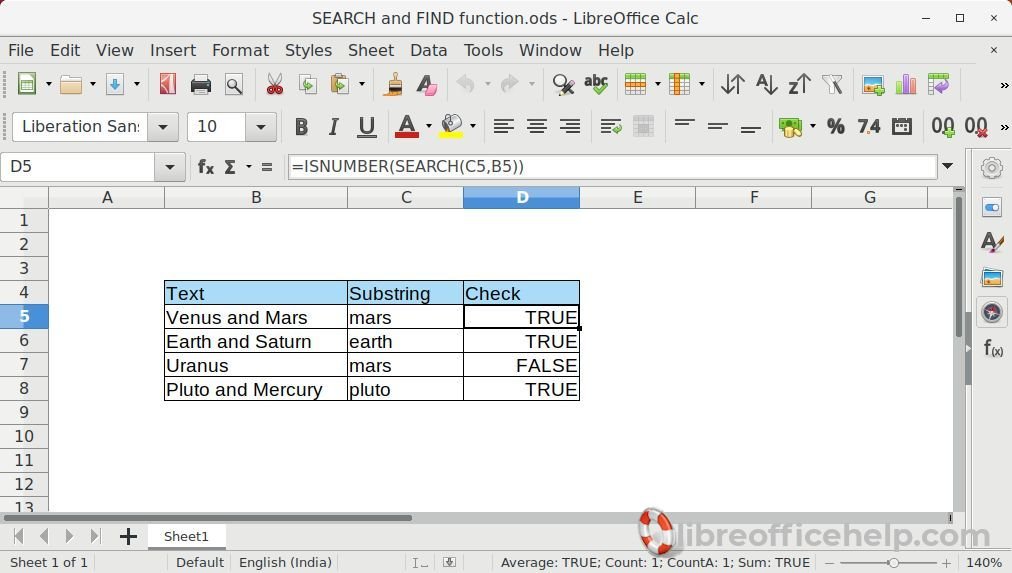
Task: Insert Pivot Table icon
Action: point(938,85)
